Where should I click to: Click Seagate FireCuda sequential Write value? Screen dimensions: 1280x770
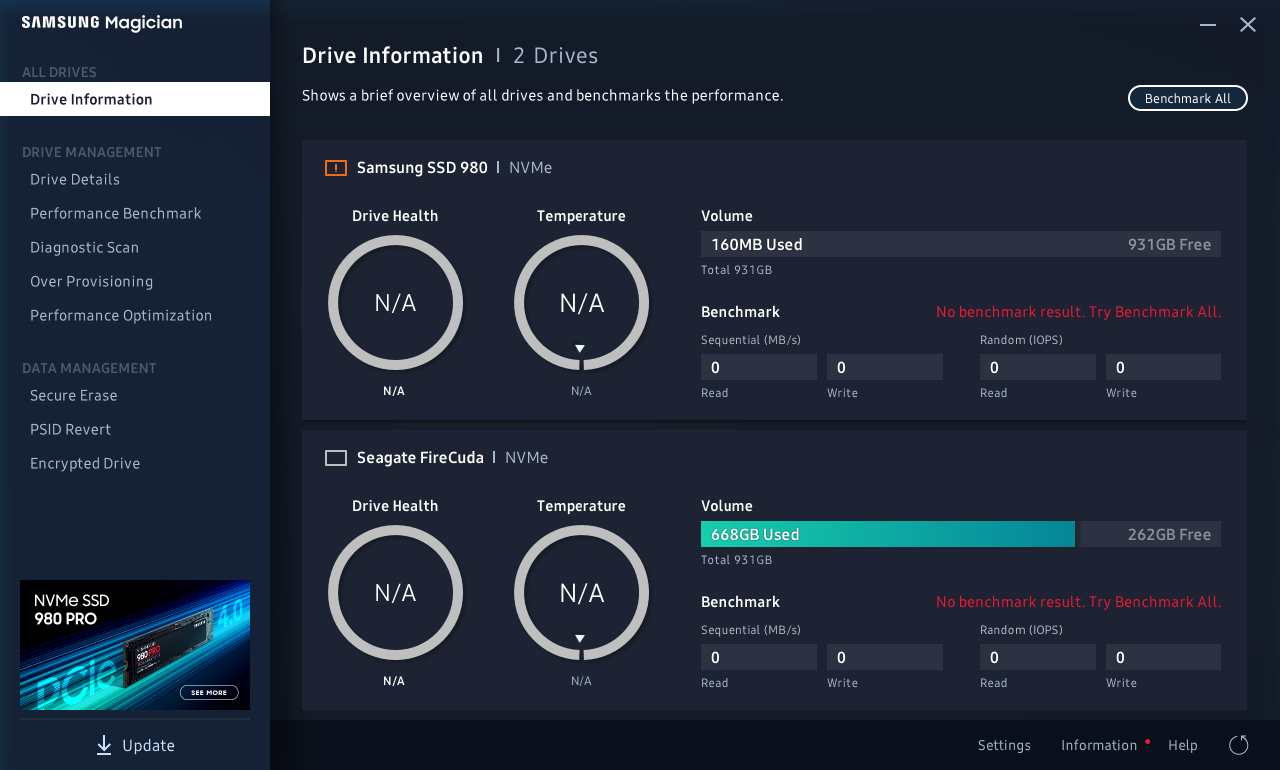(885, 657)
